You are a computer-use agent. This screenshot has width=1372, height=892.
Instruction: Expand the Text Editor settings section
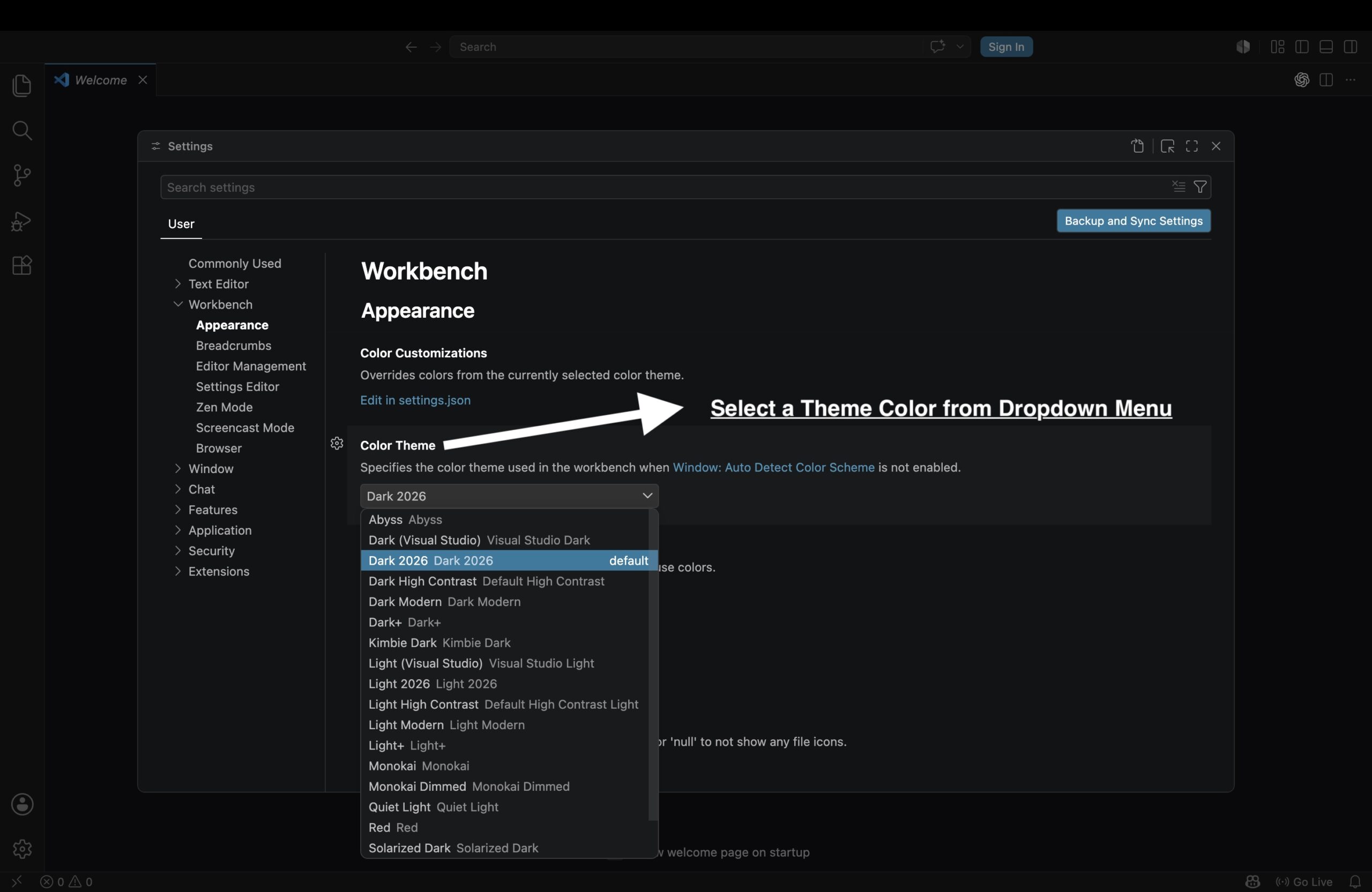(177, 283)
